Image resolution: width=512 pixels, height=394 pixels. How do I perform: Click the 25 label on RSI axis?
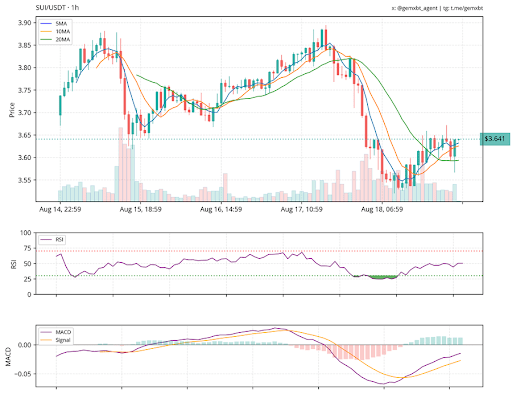(28, 279)
